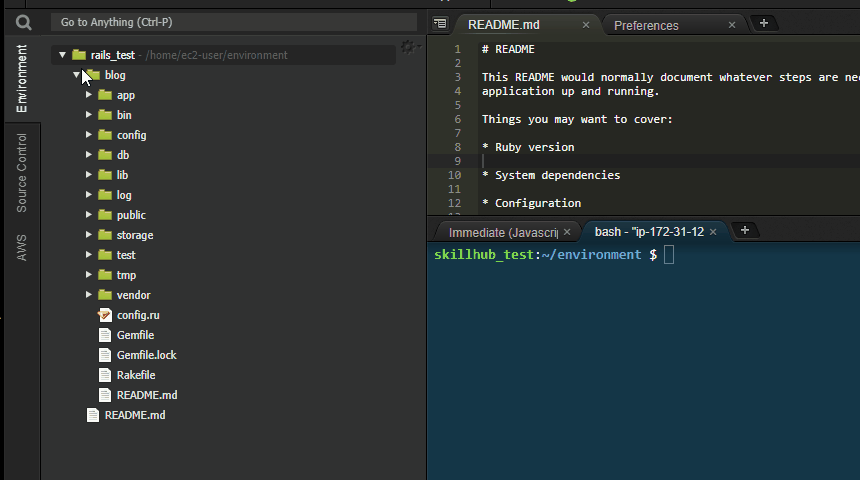Image resolution: width=860 pixels, height=480 pixels.
Task: Expand the vendor folder
Action: pyautogui.click(x=89, y=295)
